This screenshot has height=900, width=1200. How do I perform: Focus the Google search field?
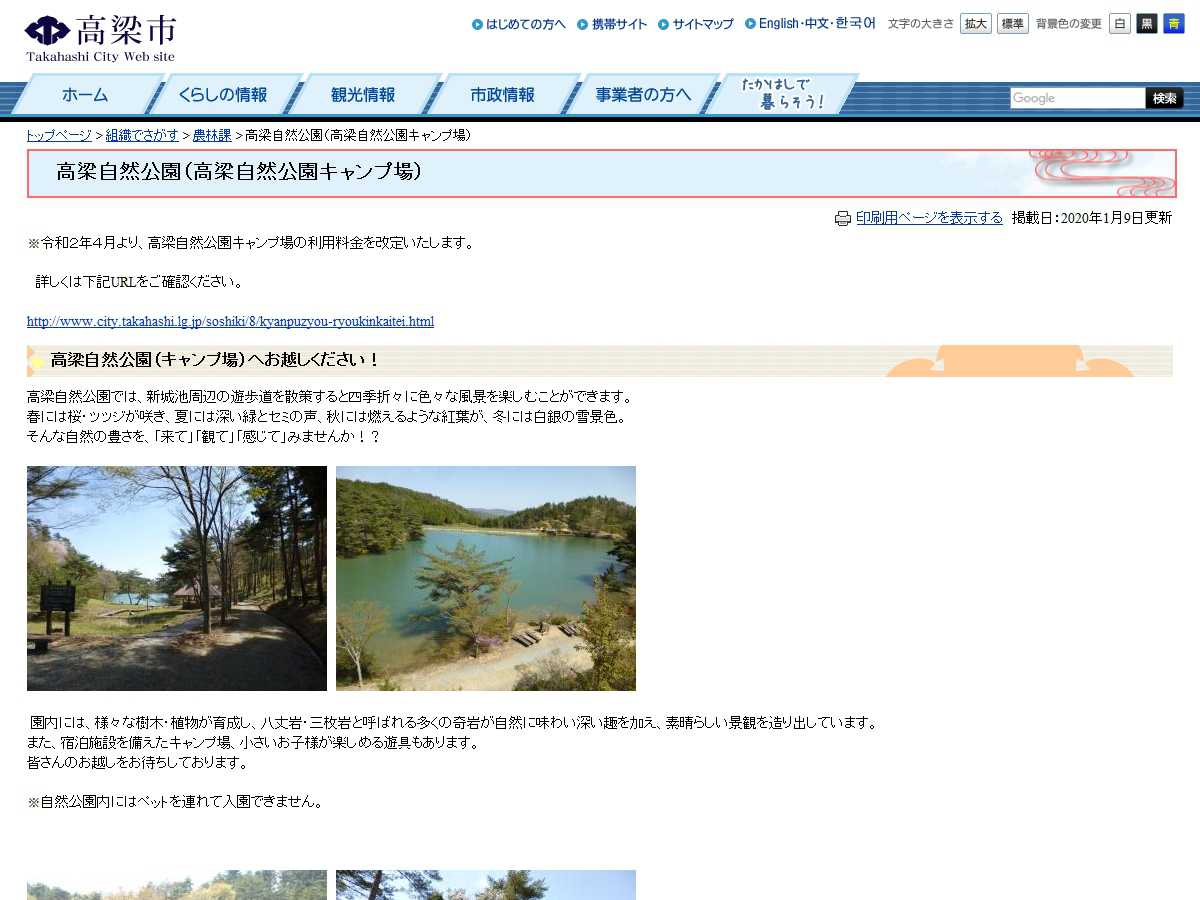pos(1077,98)
